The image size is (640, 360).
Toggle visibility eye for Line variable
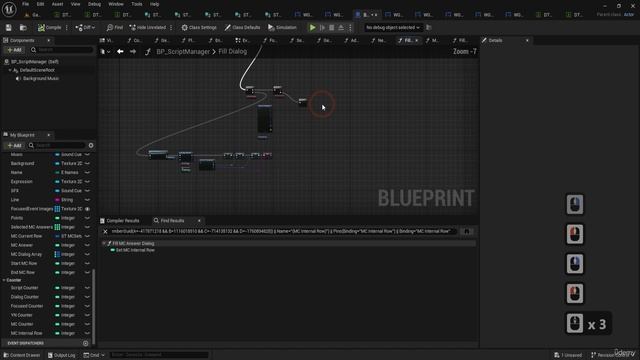(x=87, y=200)
